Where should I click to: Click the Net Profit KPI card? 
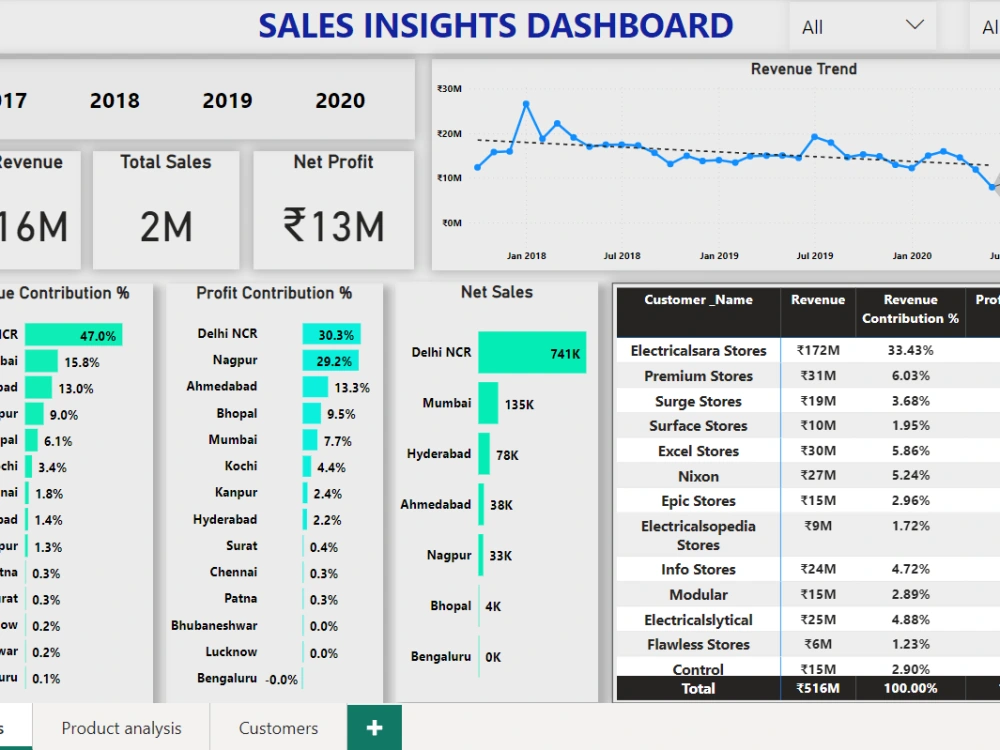(x=333, y=210)
